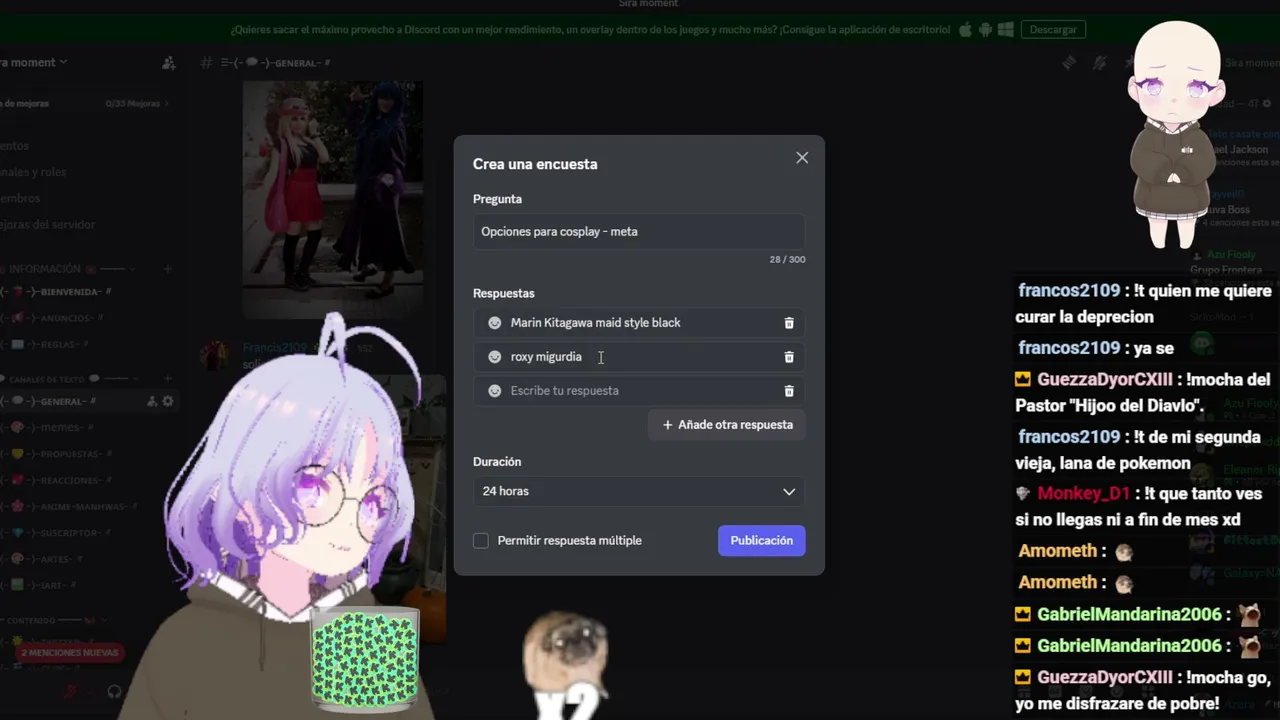Viewport: 1280px width, 720px height.
Task: Click invite people icon beside server name
Action: pos(169,63)
